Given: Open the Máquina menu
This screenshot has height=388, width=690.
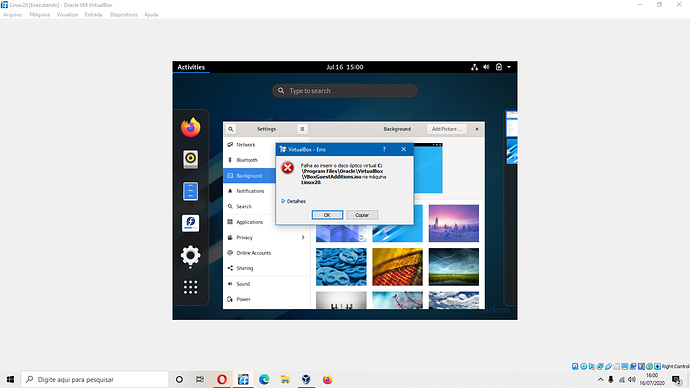Looking at the screenshot, I should pyautogui.click(x=40, y=15).
